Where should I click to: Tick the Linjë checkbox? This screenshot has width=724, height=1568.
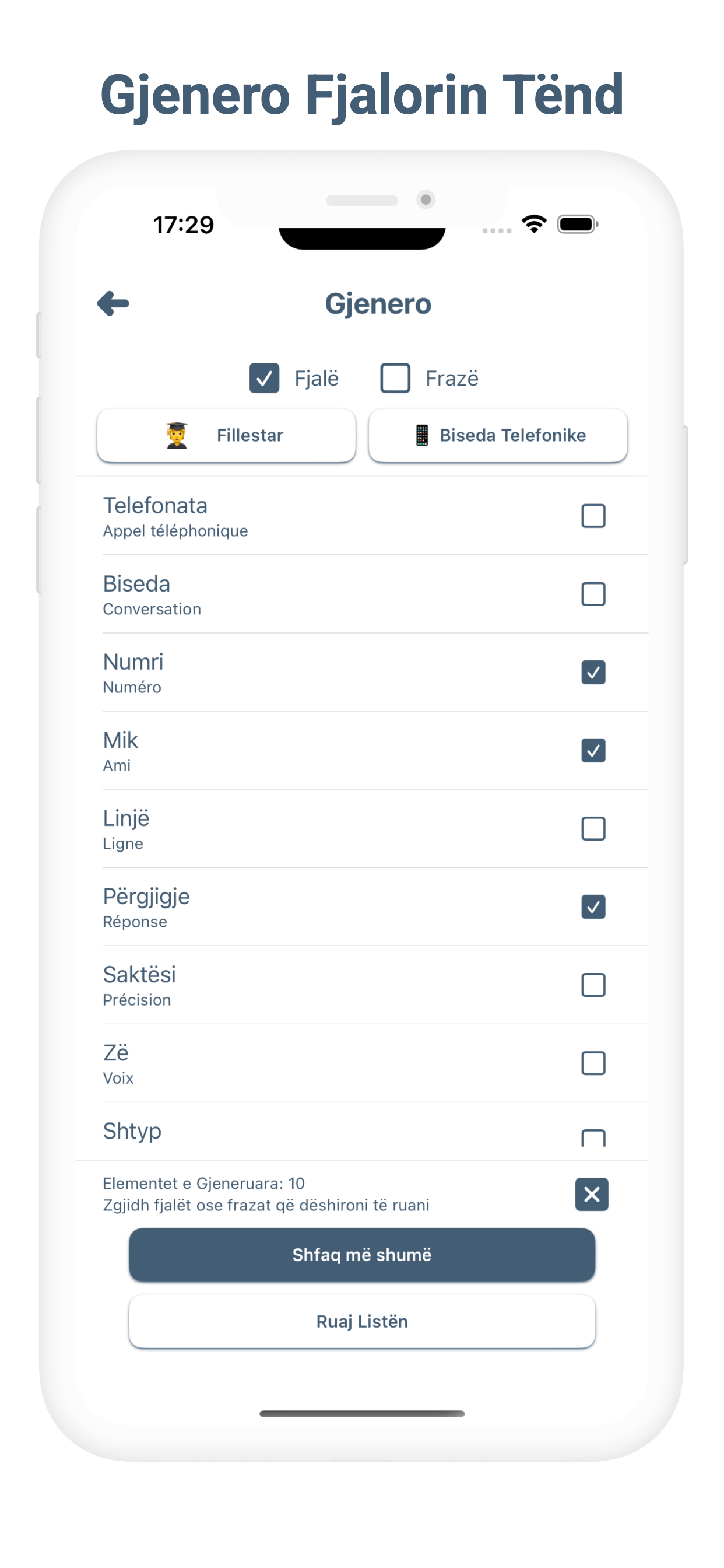point(593,828)
